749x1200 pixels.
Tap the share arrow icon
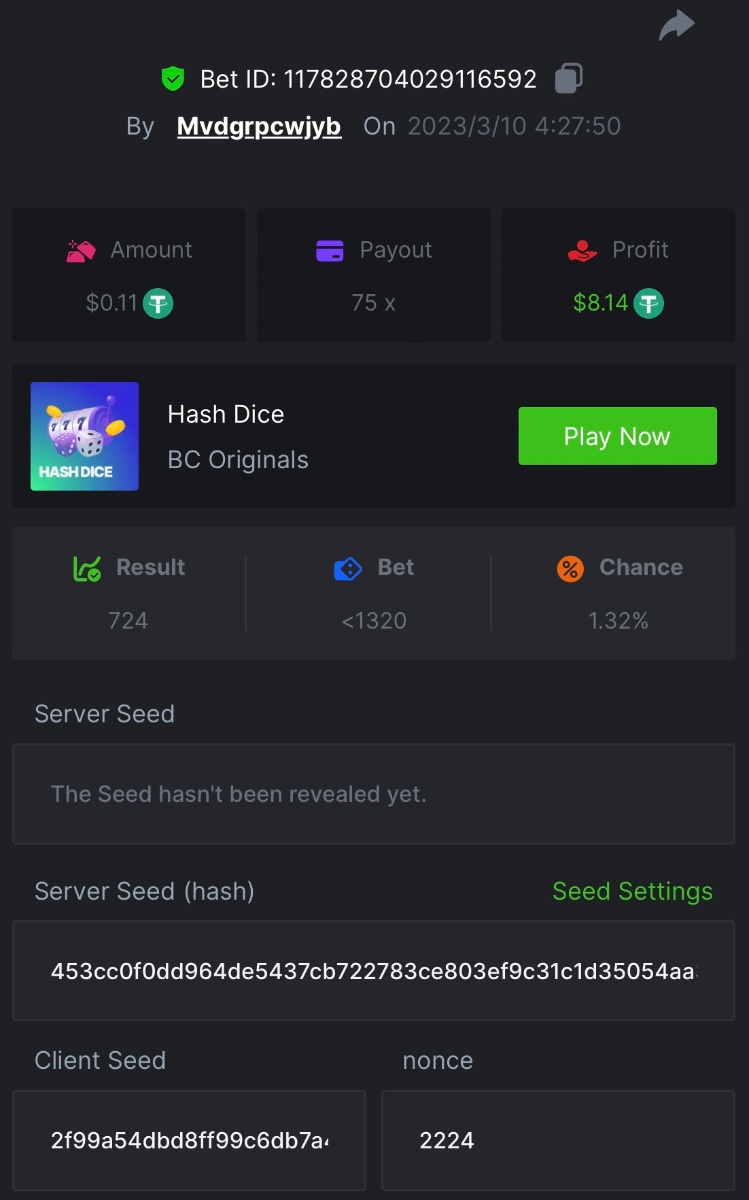pos(676,26)
